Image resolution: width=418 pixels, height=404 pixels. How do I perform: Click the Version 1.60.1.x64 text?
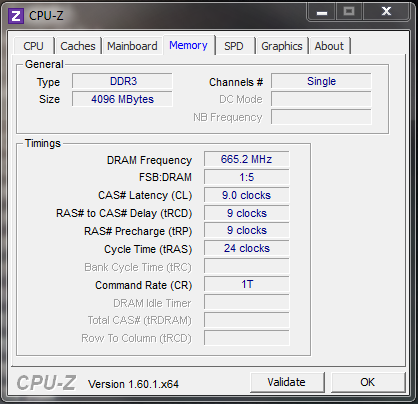[133, 384]
